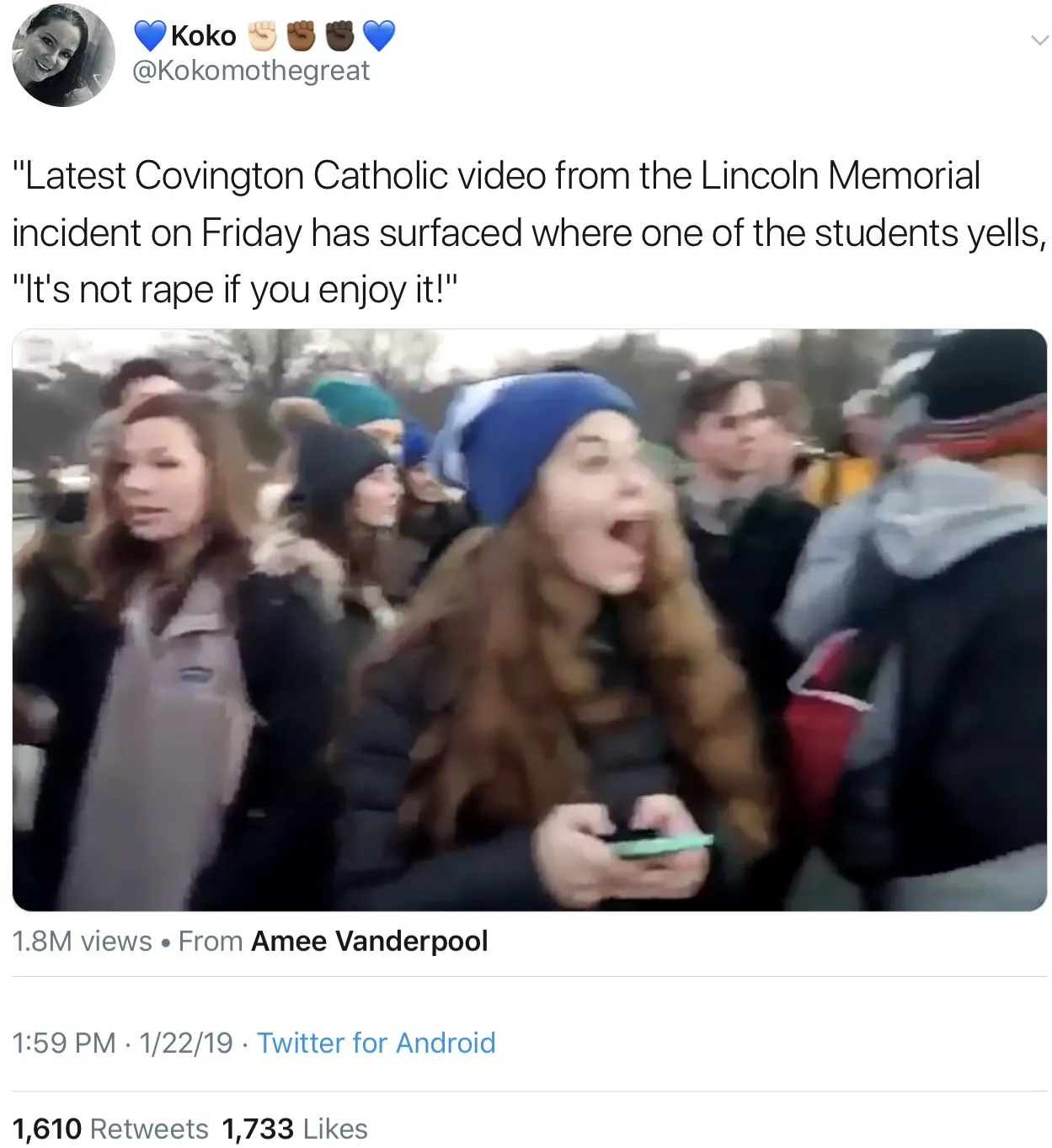Click the dark-skin fist emoji
The width and height of the screenshot is (1052, 1148).
pos(339,35)
